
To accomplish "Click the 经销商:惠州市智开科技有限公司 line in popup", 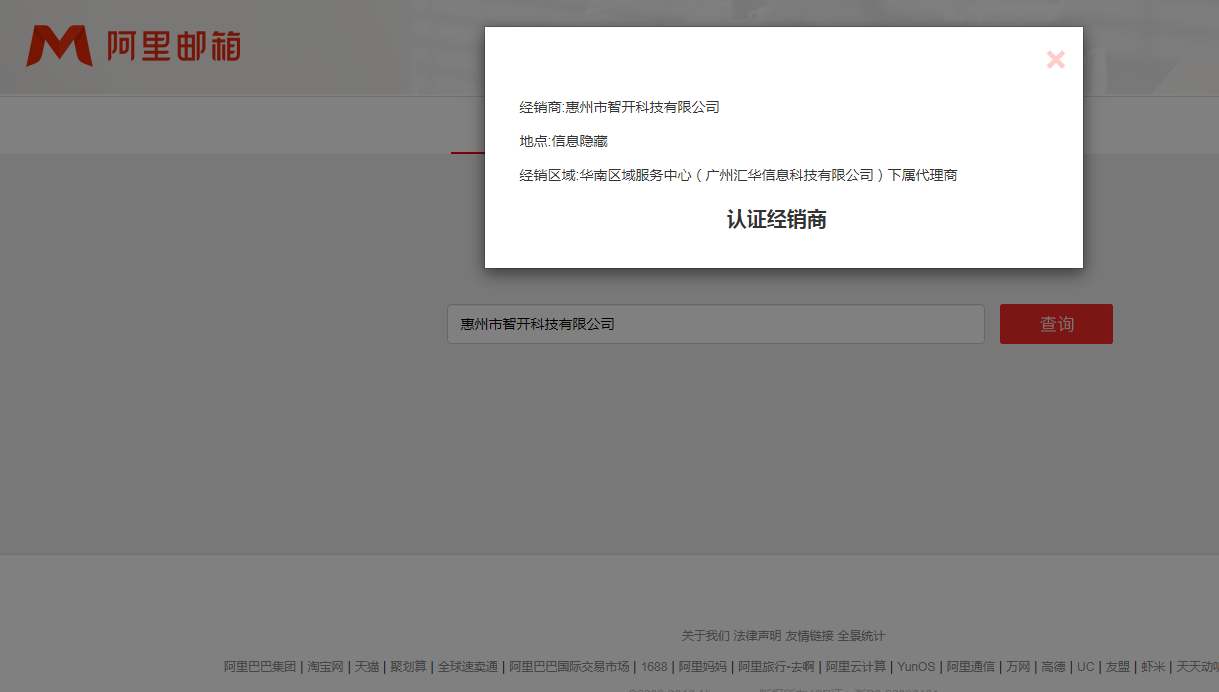I will [619, 107].
